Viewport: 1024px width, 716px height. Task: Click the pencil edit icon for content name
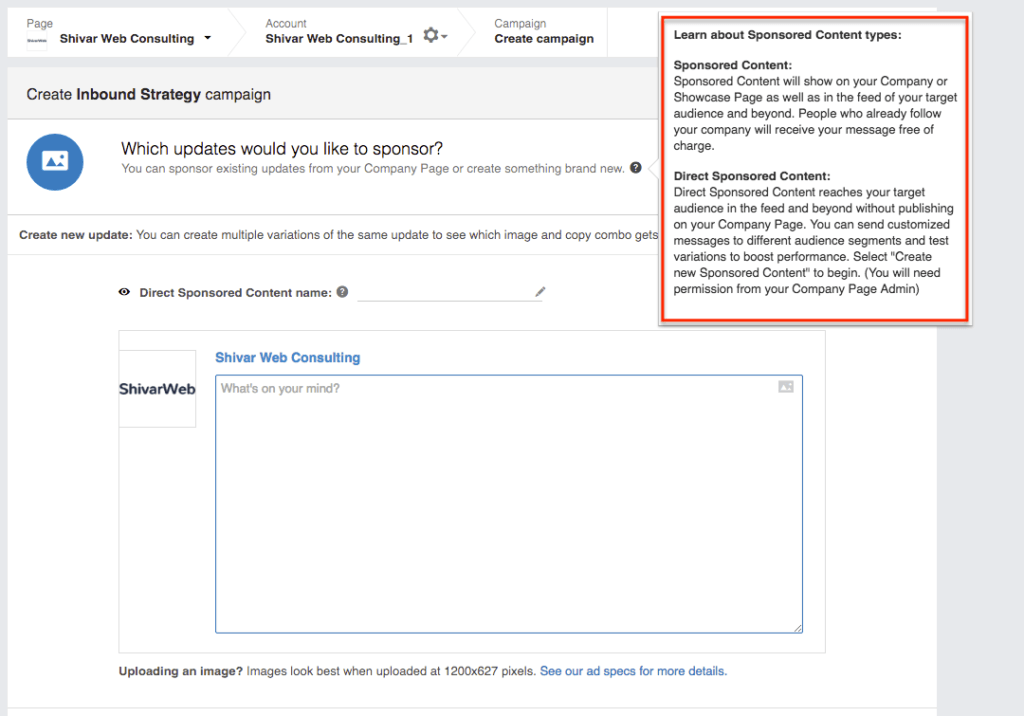[x=540, y=291]
